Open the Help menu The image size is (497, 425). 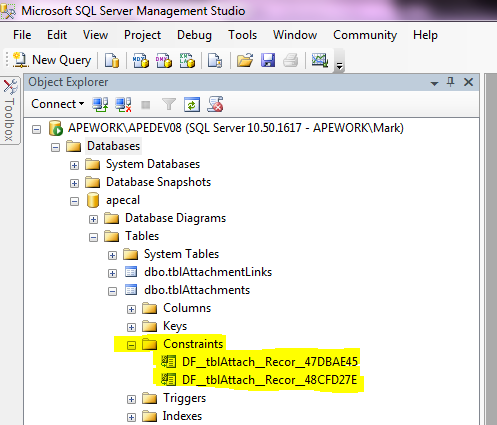pyautogui.click(x=425, y=35)
